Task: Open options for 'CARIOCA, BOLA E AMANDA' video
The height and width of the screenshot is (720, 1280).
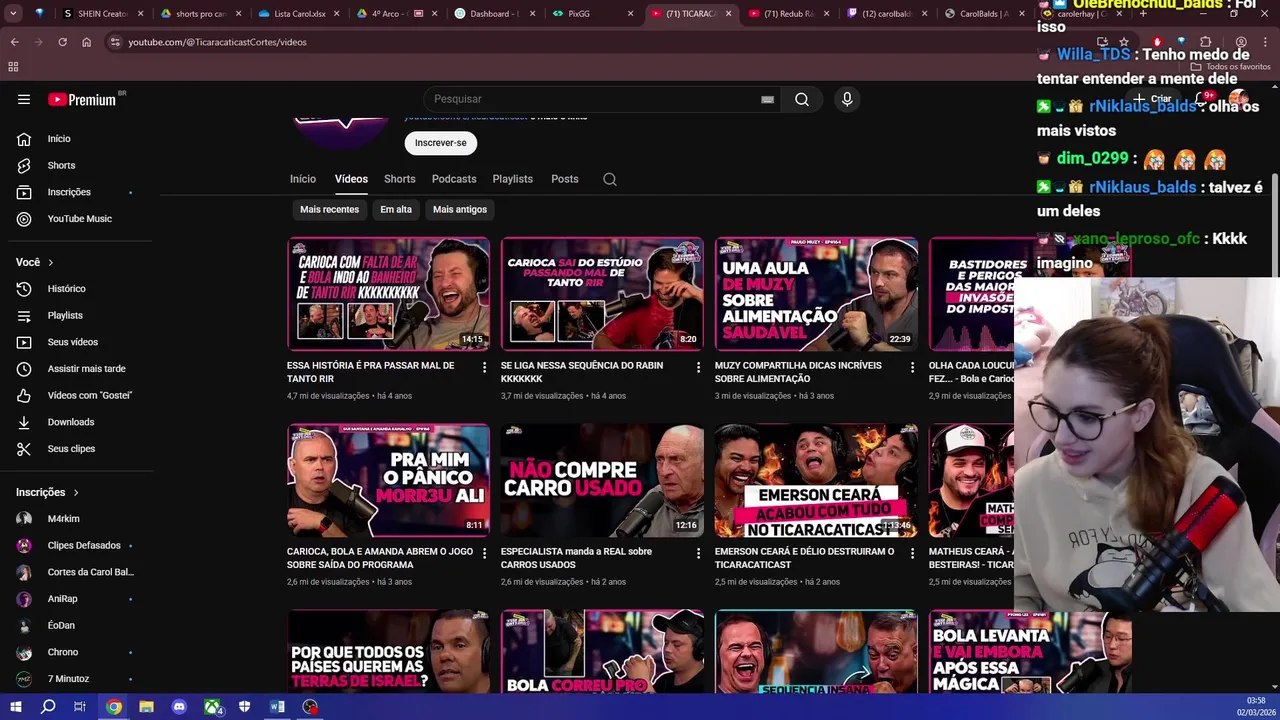Action: coord(485,553)
